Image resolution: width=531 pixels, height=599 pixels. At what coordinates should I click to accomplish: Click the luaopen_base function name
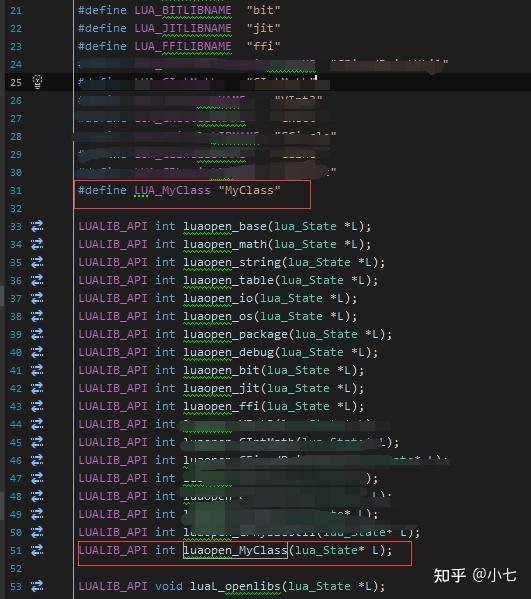coord(225,226)
